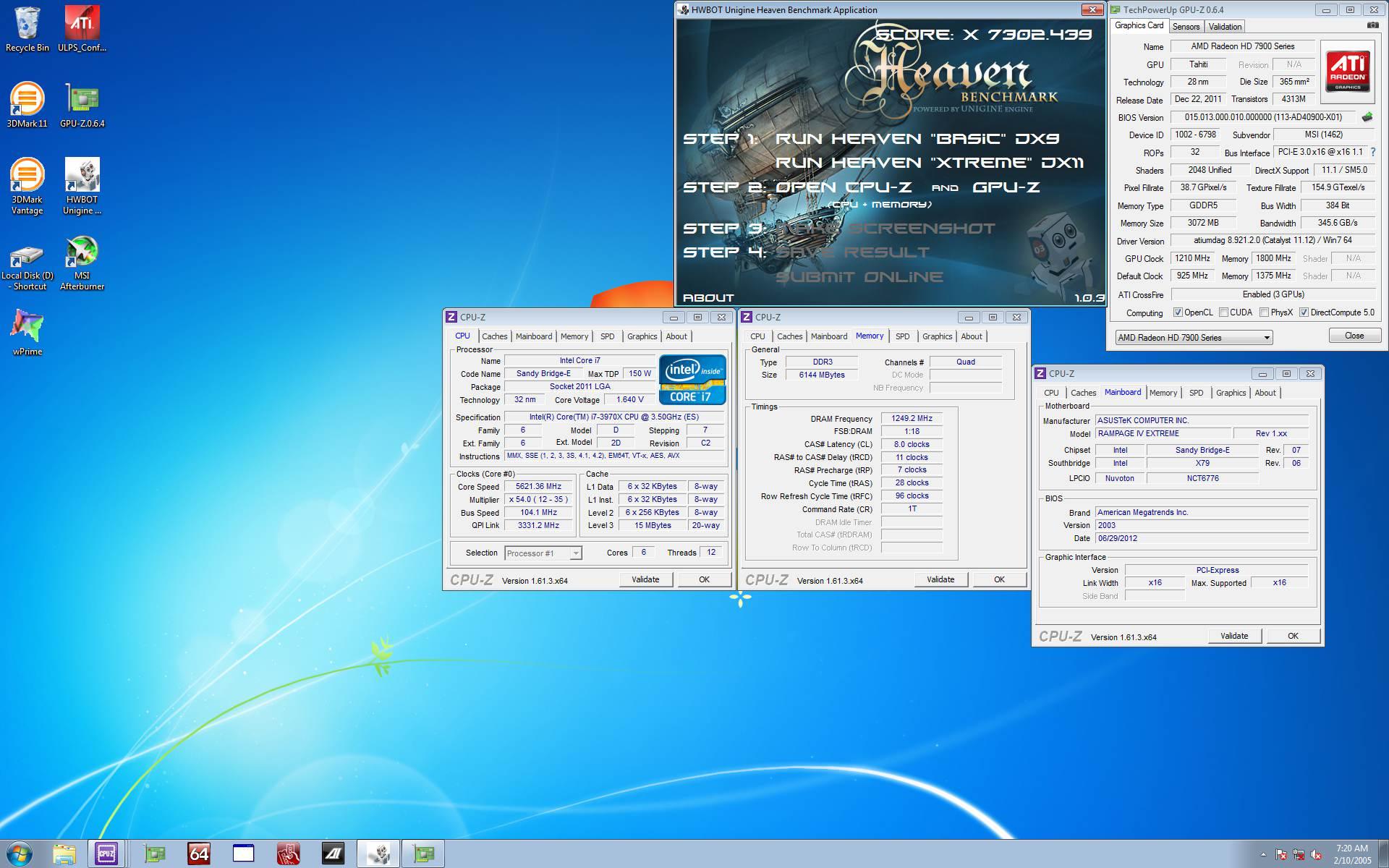
Task: Select CPU-Z taskbar button
Action: (x=107, y=854)
